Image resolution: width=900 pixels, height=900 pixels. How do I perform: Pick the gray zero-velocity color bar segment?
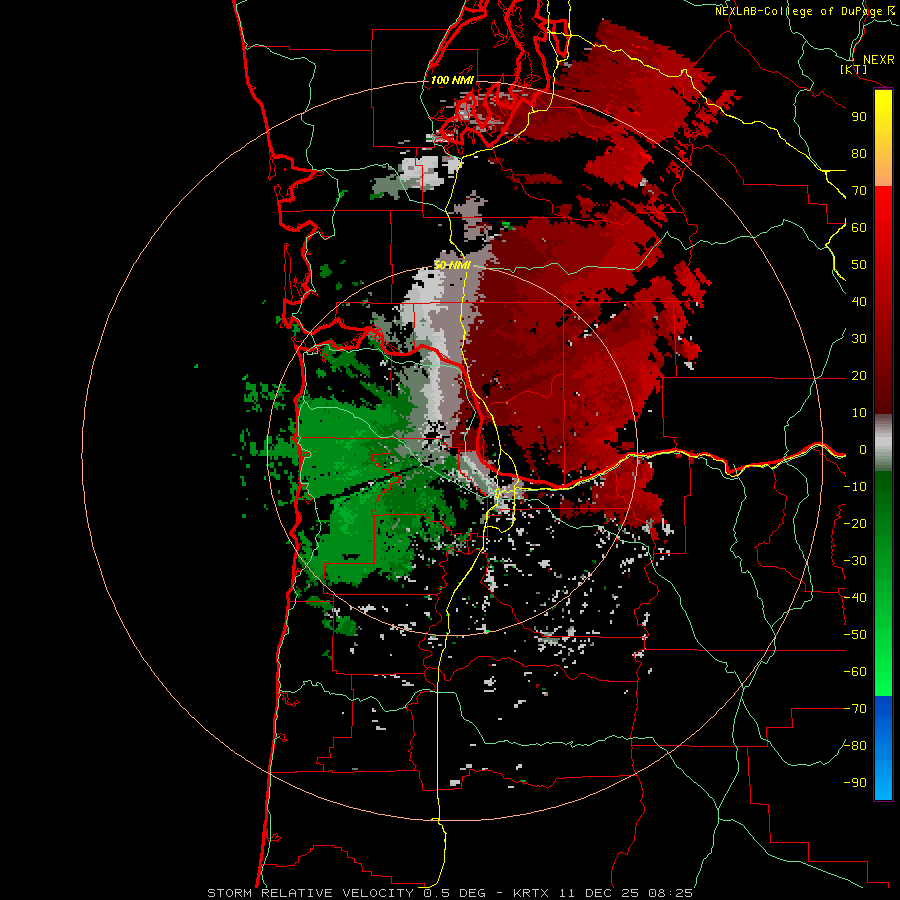(883, 443)
